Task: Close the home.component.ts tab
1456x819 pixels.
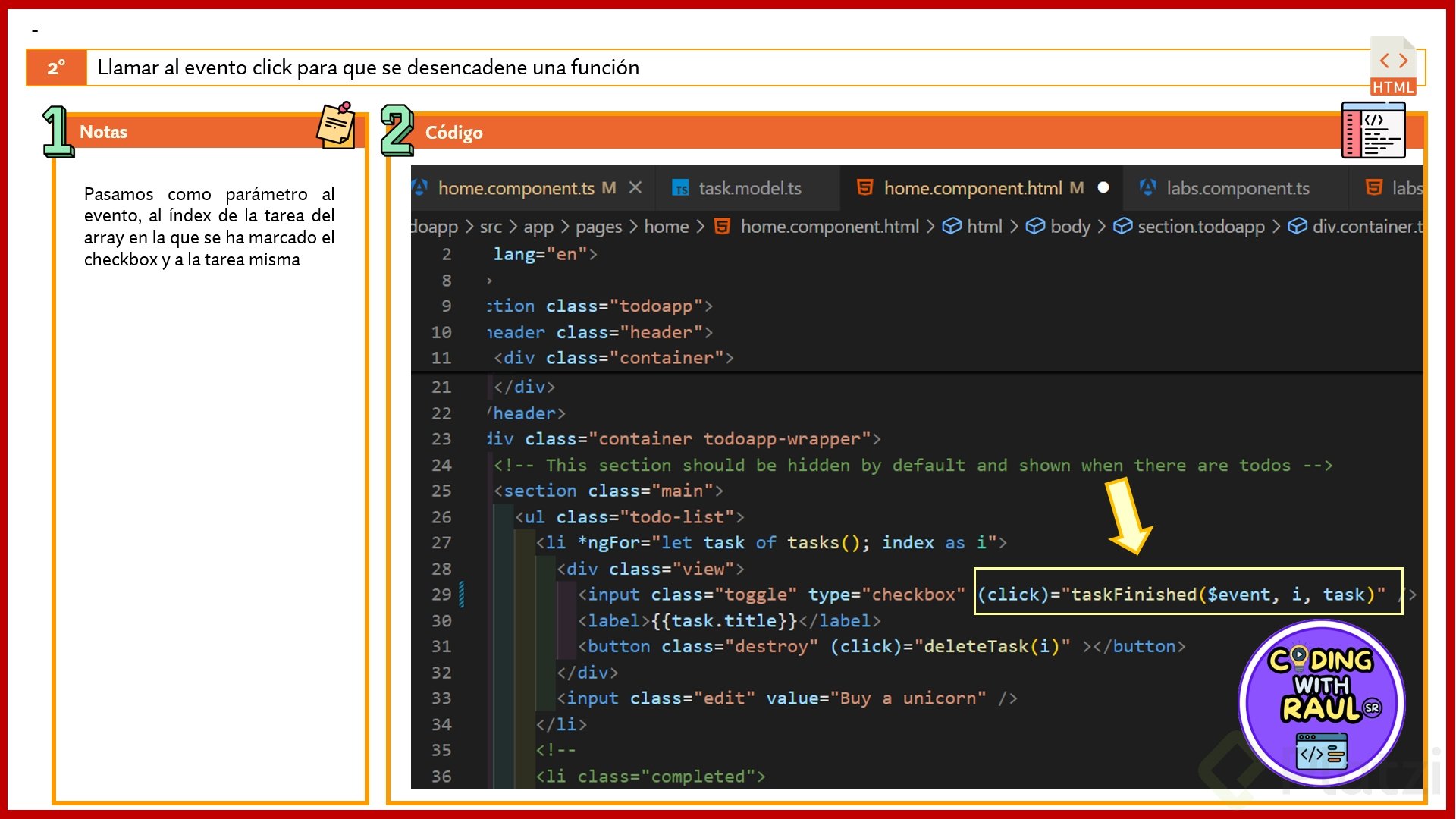Action: click(x=635, y=187)
